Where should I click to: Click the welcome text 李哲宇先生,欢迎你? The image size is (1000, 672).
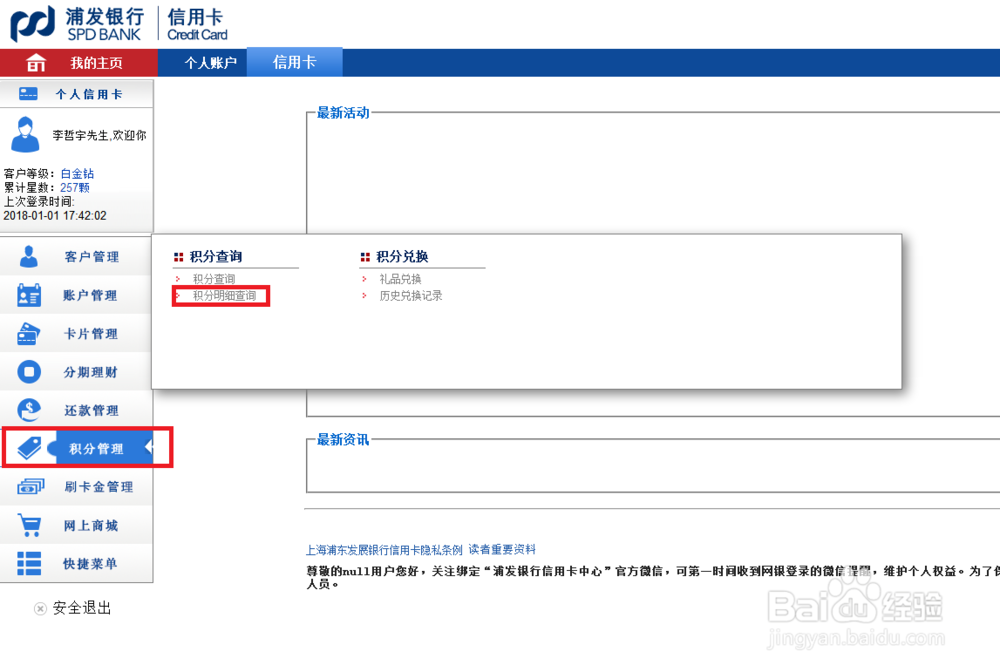99,135
